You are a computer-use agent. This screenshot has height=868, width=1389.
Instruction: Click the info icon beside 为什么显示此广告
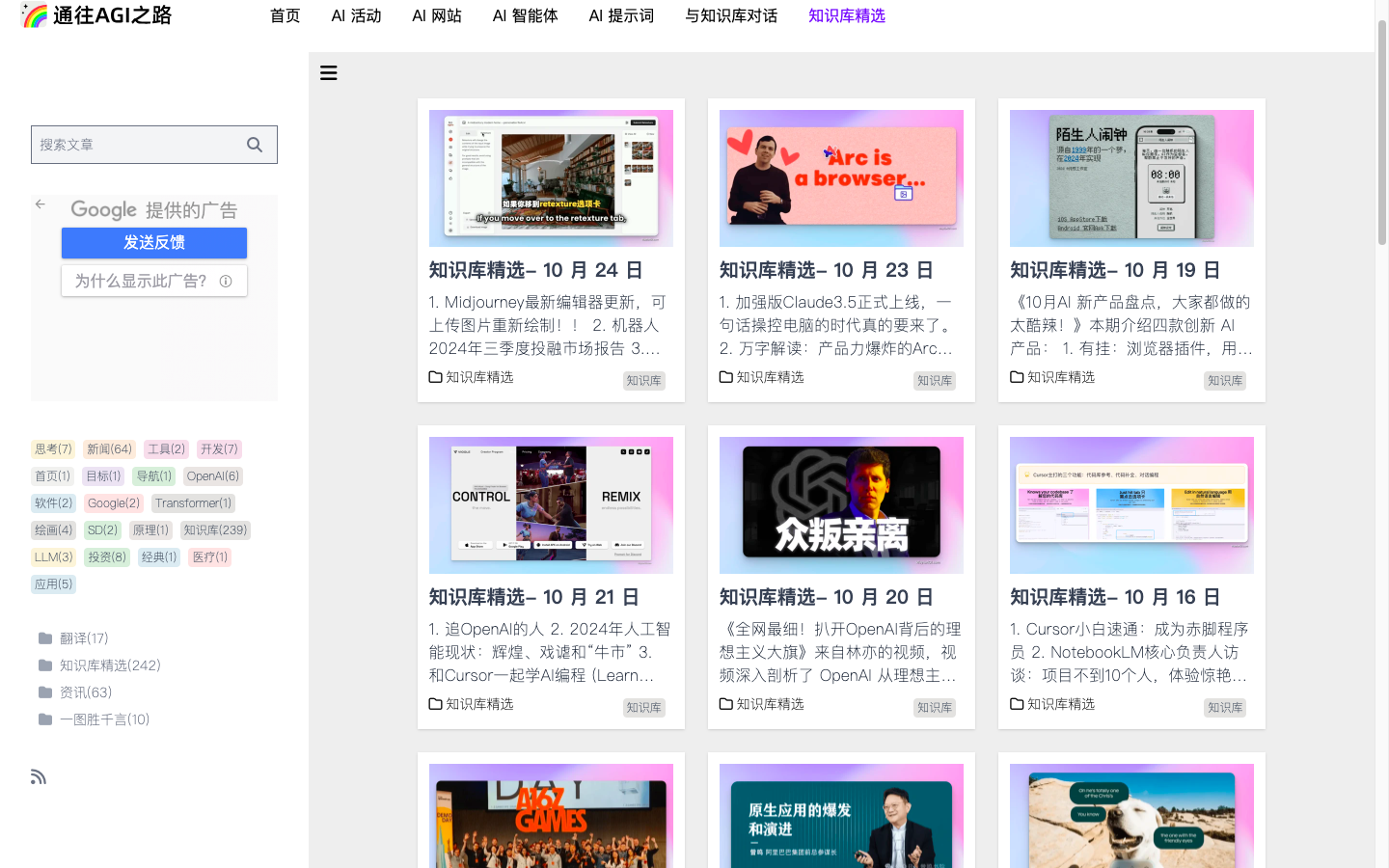226,282
